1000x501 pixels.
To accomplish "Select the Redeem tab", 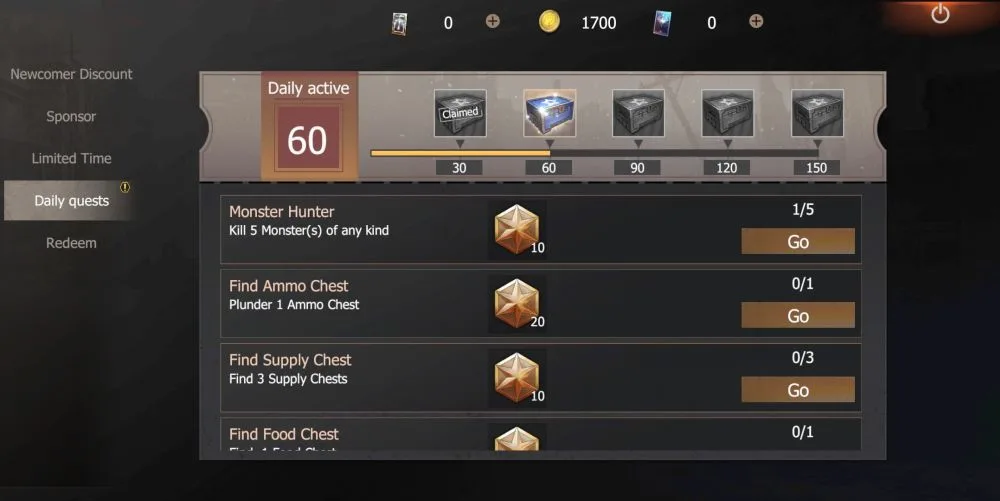I will pos(71,243).
